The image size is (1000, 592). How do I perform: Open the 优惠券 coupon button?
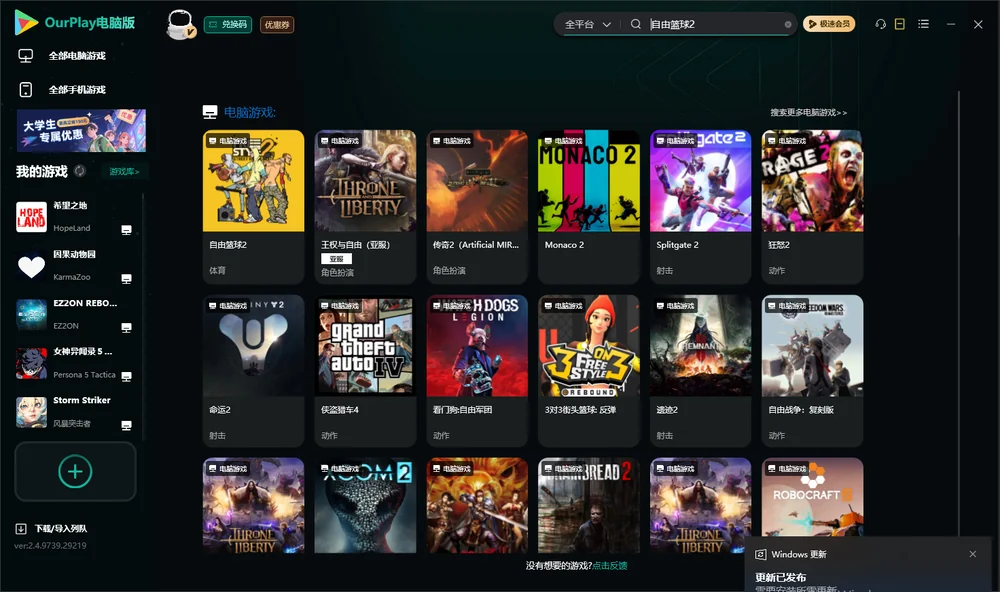point(277,24)
